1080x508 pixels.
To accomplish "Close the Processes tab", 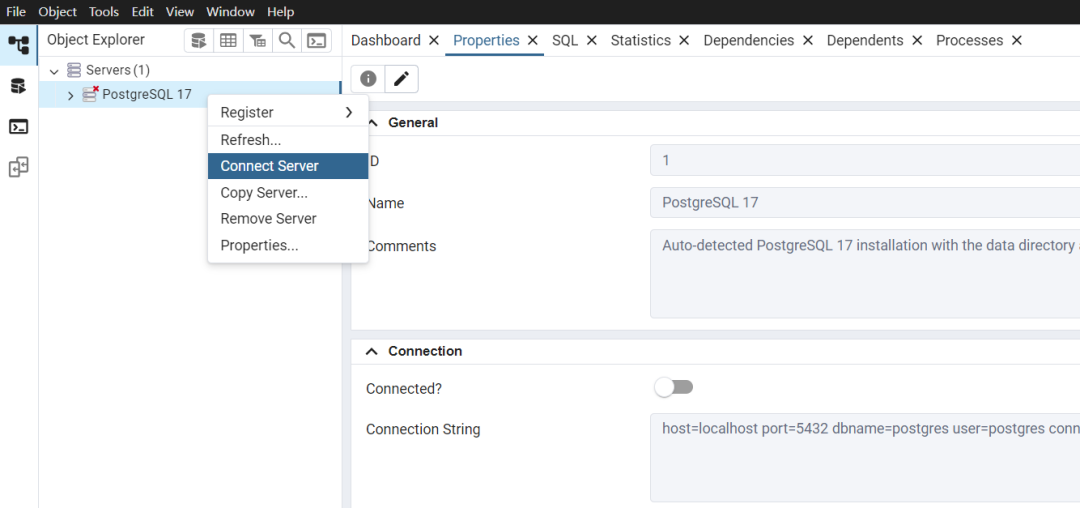I will (1017, 41).
